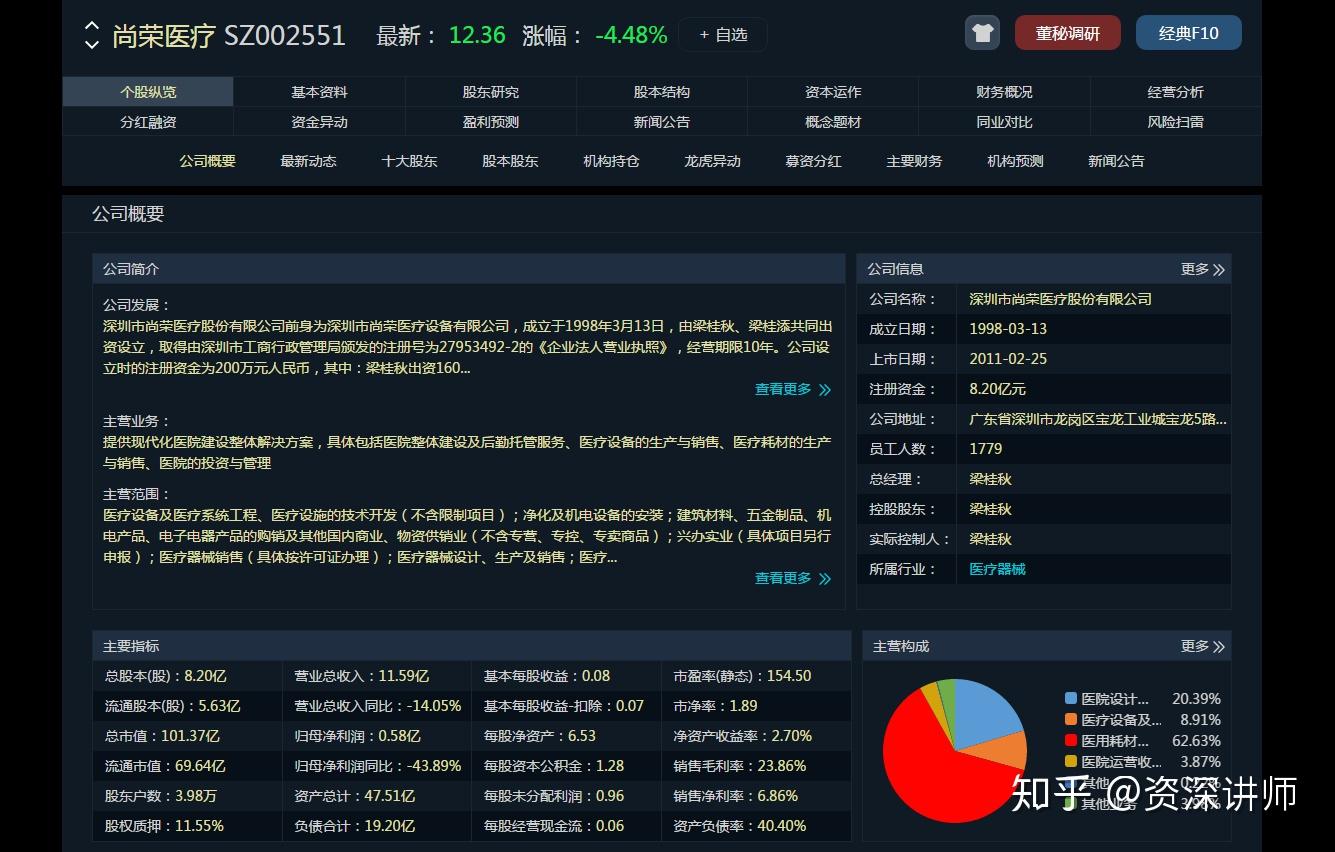Jump to 股本股东 subsection
Image resolution: width=1335 pixels, height=852 pixels.
pyautogui.click(x=510, y=161)
